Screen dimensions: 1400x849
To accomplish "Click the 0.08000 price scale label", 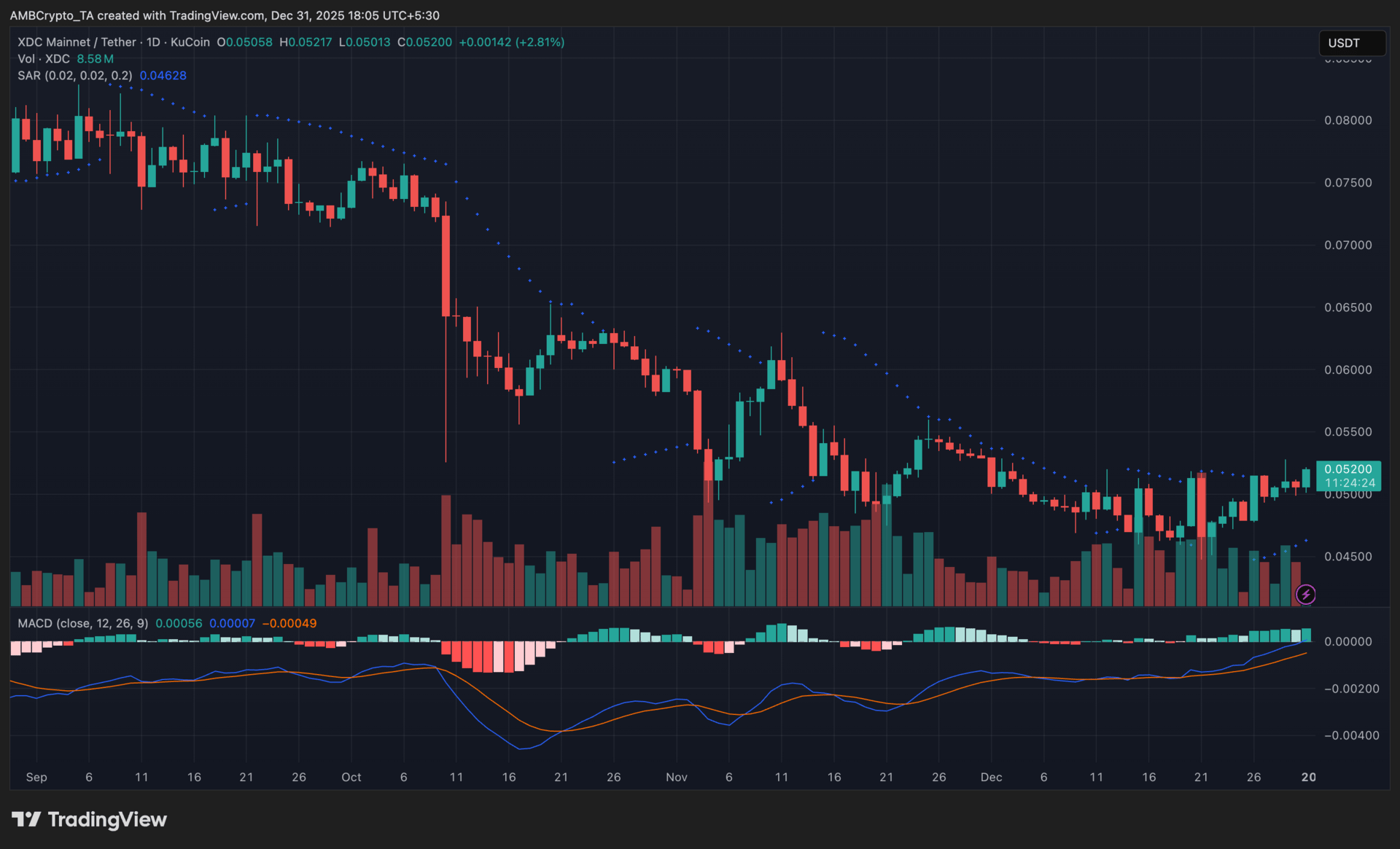I will coord(1347,120).
